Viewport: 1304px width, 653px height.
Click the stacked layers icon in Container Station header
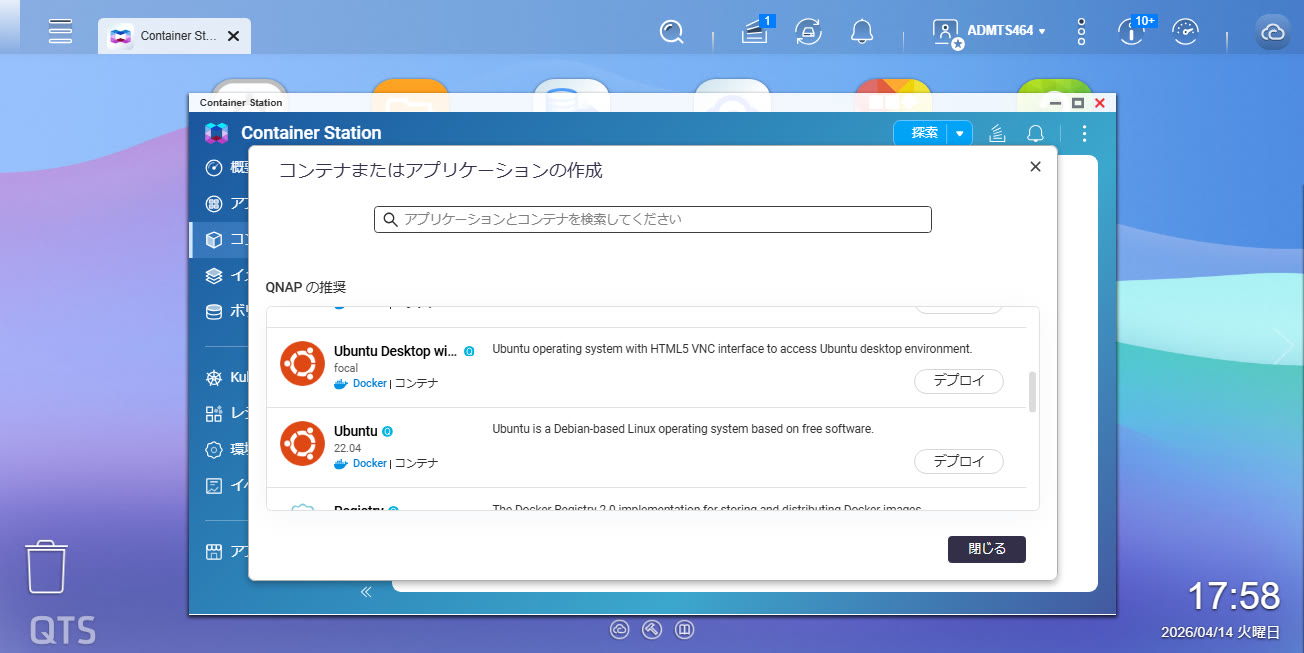[x=996, y=133]
